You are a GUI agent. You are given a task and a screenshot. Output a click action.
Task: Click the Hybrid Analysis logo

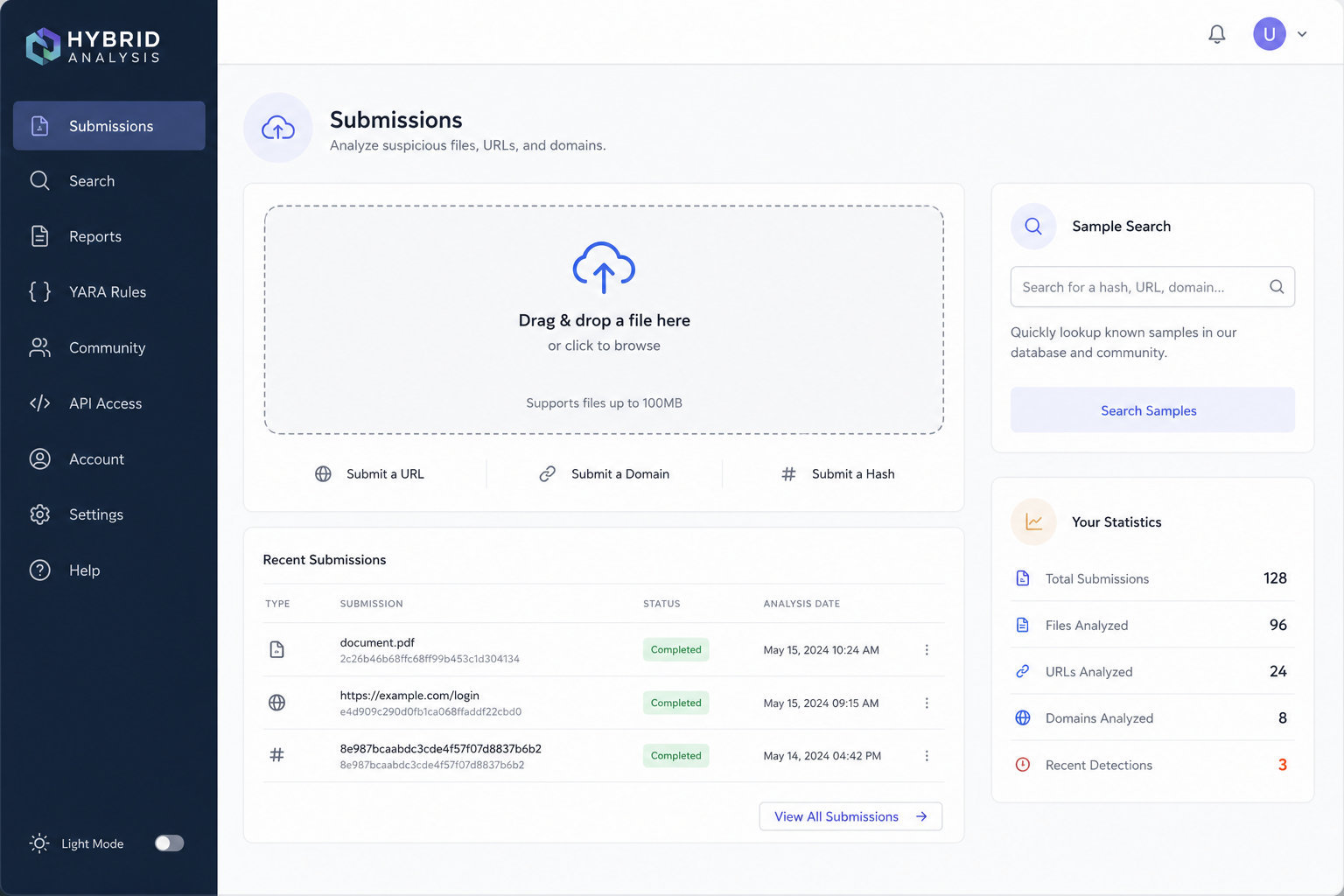point(93,46)
